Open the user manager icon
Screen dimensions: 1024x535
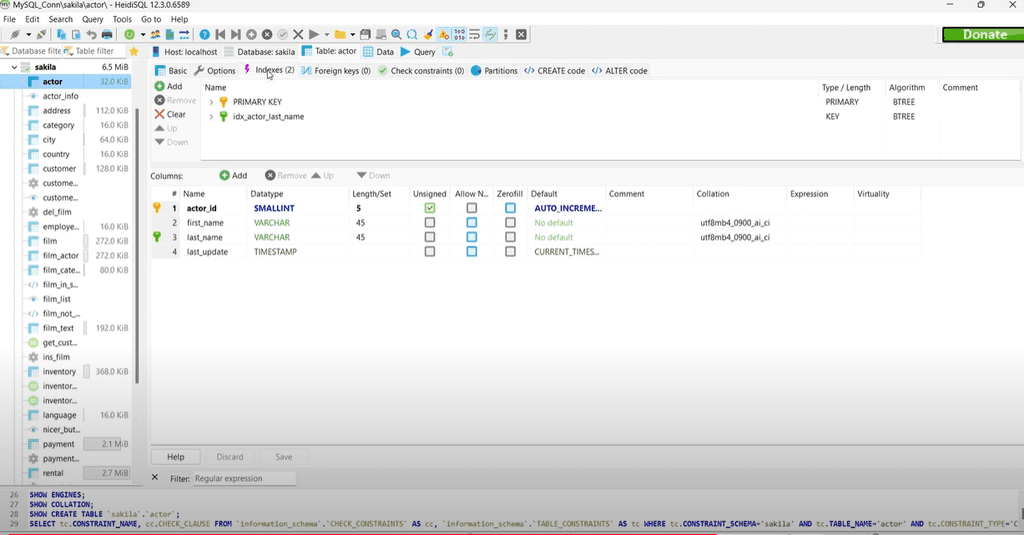point(155,35)
